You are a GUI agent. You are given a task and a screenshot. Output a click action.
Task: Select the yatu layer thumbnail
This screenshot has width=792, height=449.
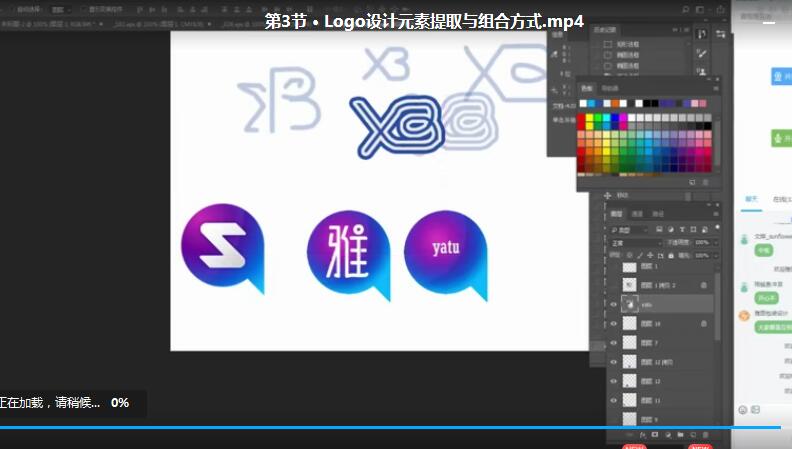629,305
